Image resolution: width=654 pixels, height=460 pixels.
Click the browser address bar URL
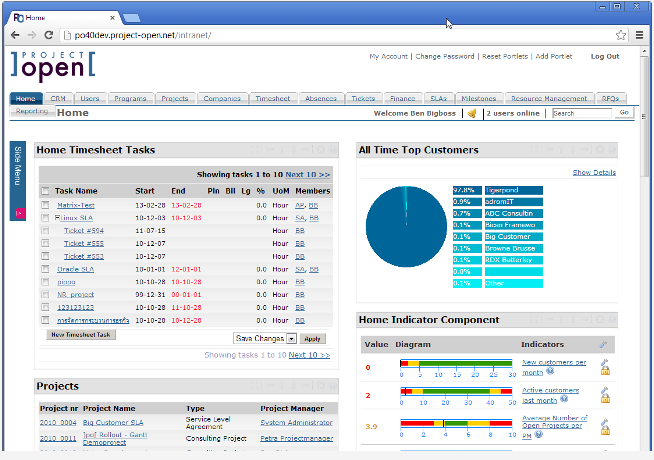coord(143,35)
